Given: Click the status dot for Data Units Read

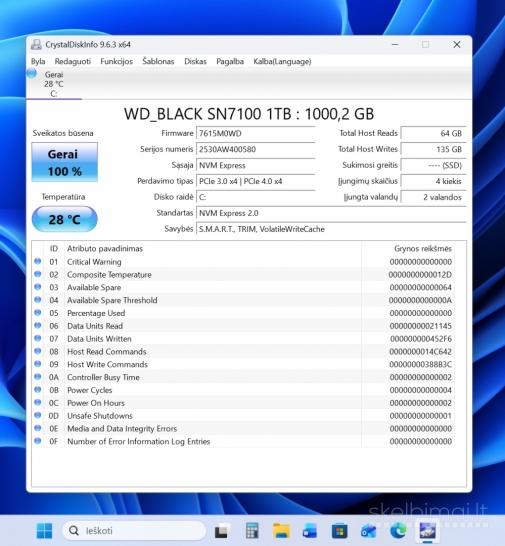Looking at the screenshot, I should tap(38, 325).
